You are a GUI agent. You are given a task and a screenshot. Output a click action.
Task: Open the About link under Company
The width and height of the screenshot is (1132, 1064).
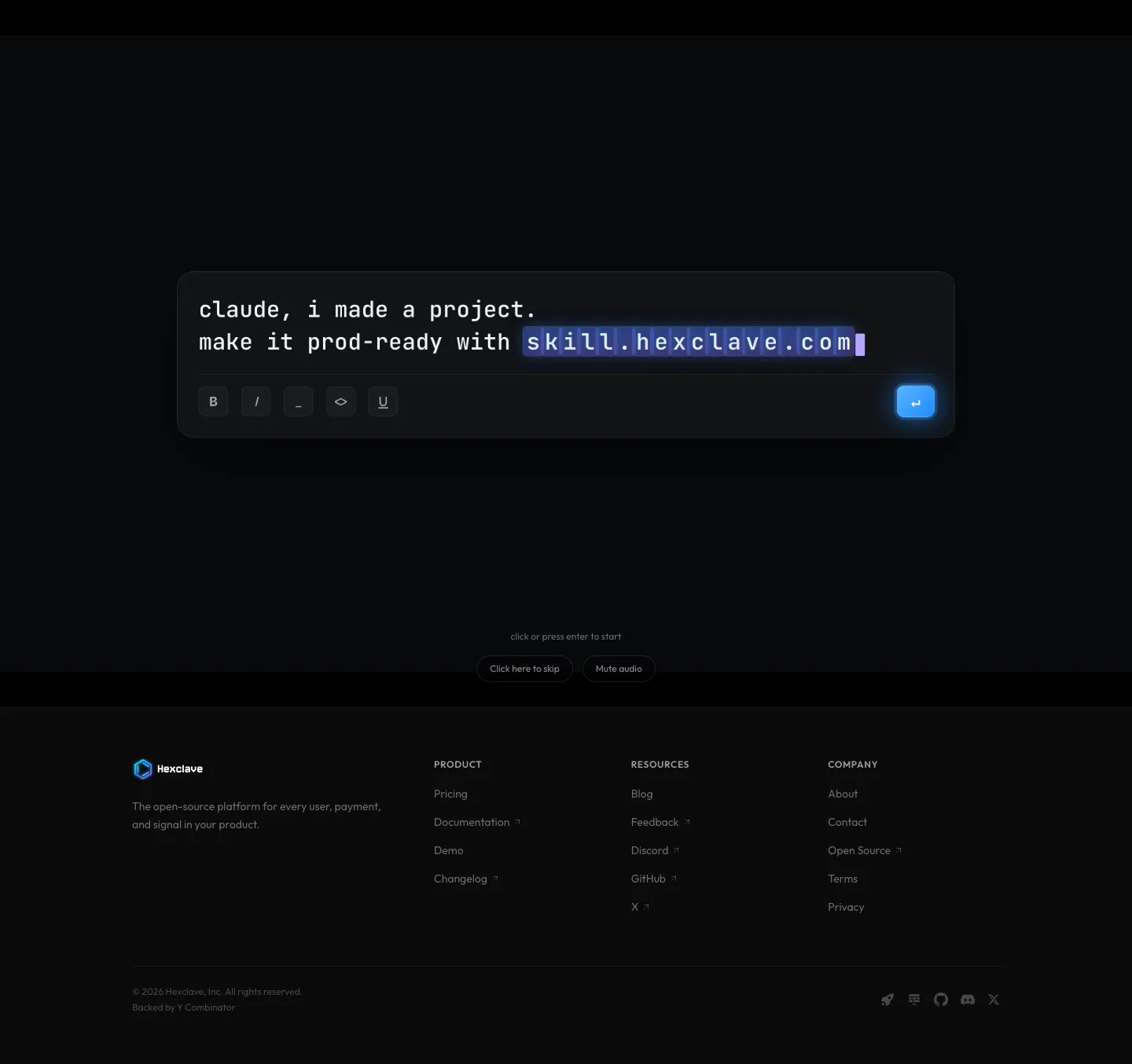click(843, 794)
